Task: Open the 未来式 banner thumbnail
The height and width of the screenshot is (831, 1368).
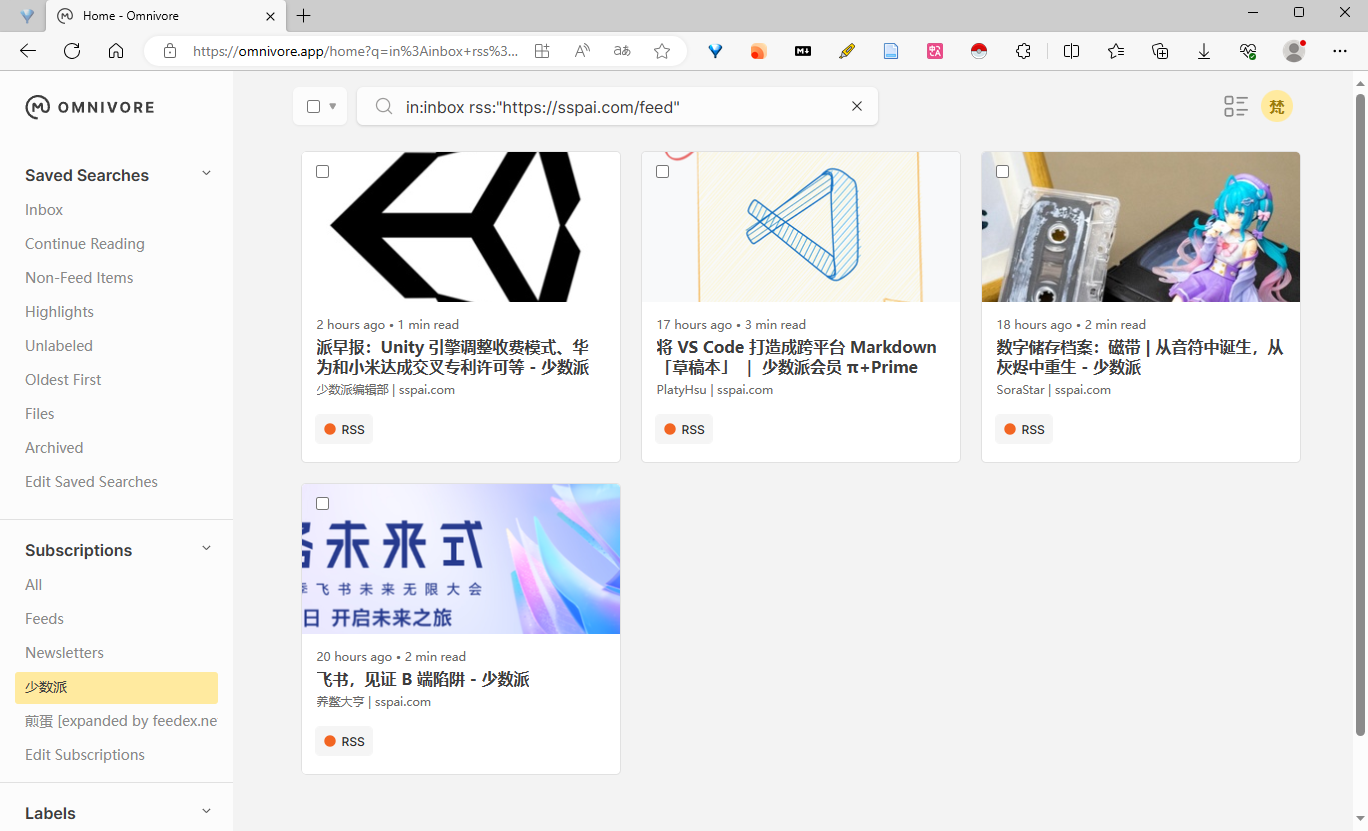Action: pos(461,559)
